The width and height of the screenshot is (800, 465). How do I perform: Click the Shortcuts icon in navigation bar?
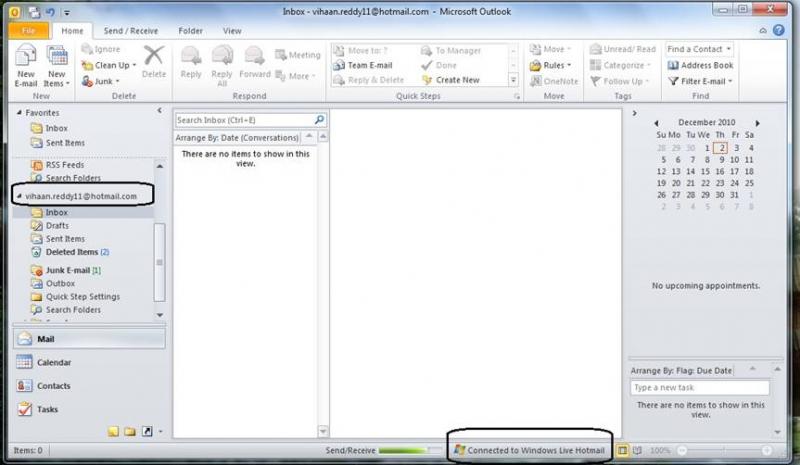coord(147,432)
